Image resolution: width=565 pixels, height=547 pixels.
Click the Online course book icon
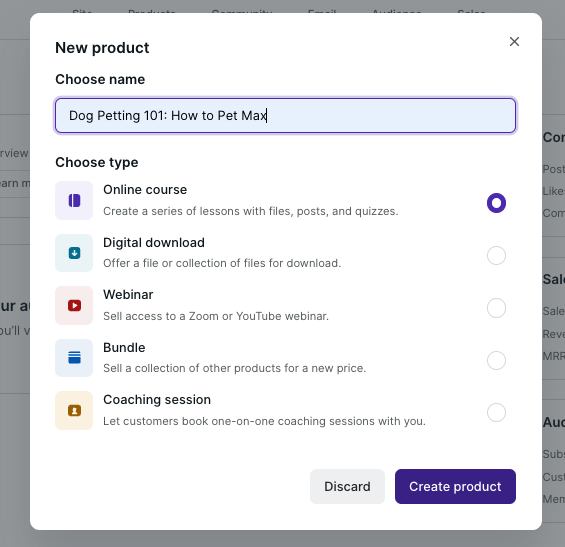click(x=74, y=200)
